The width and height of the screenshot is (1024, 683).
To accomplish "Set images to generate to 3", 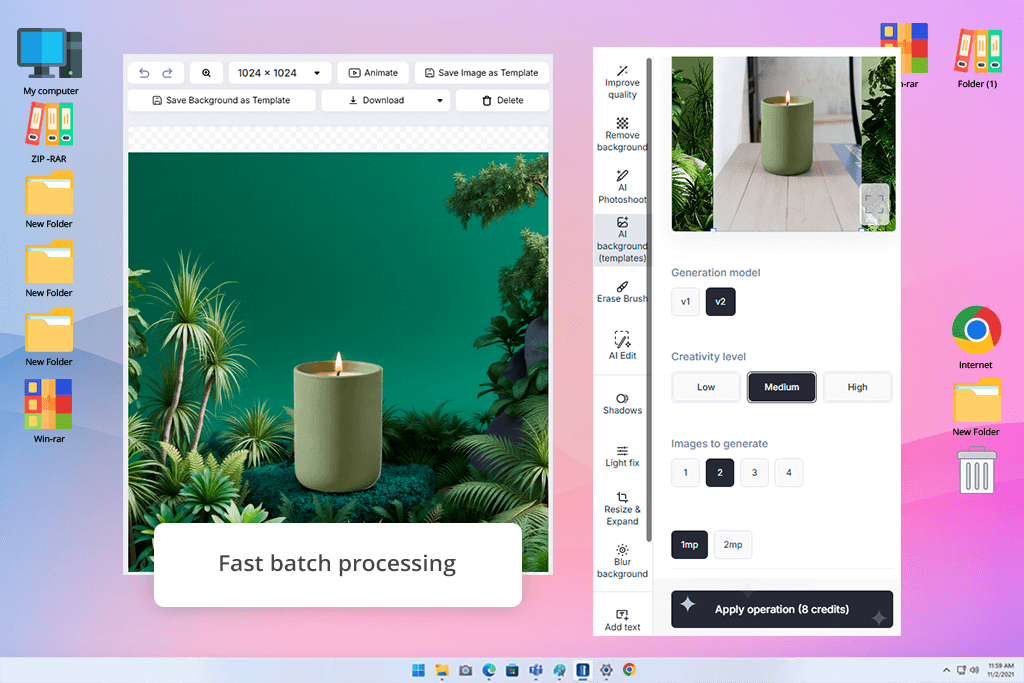I will click(x=754, y=473).
